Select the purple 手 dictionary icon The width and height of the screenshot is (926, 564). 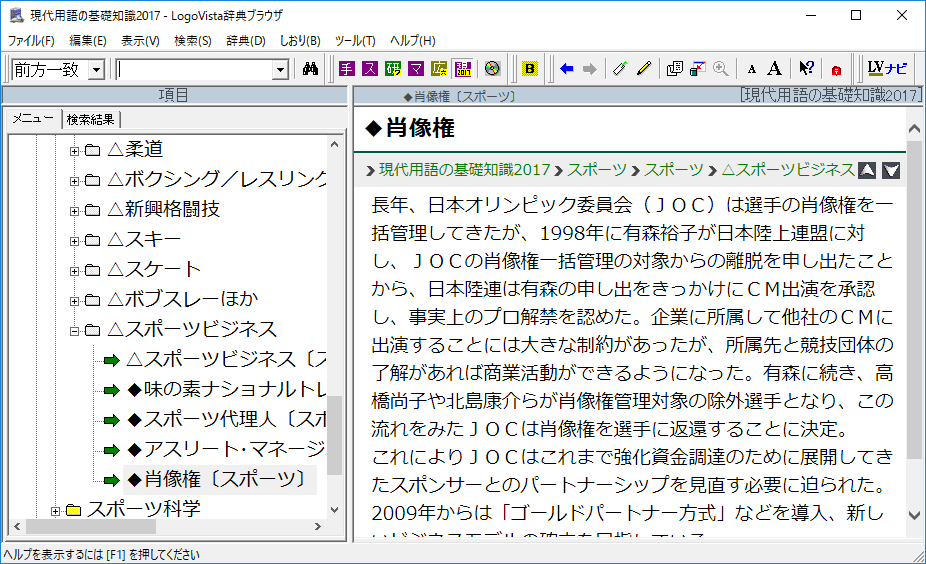(347, 69)
